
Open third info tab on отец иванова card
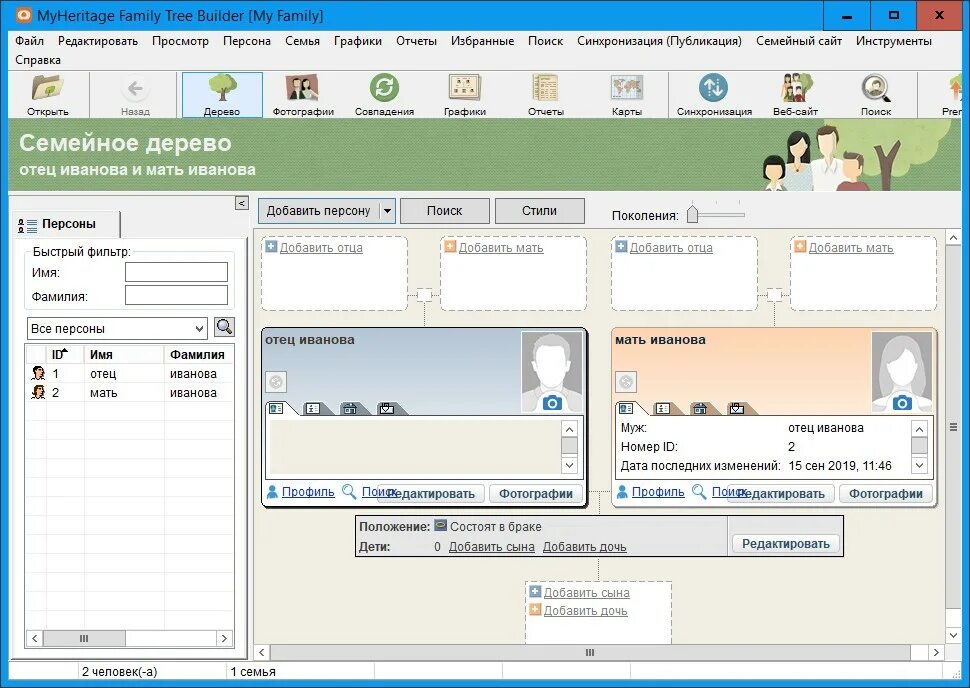click(x=350, y=408)
